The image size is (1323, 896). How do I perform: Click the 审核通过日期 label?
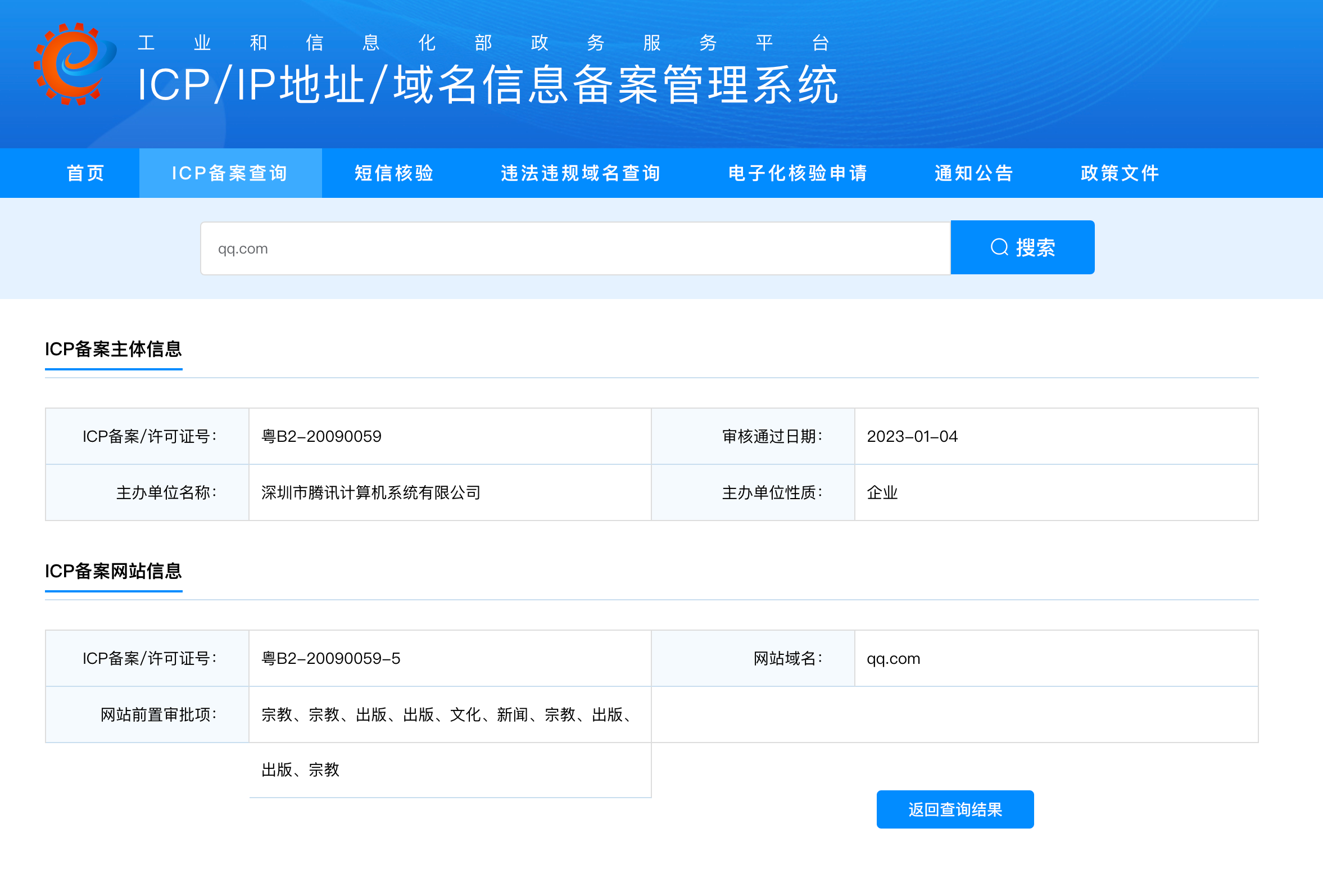pos(772,436)
